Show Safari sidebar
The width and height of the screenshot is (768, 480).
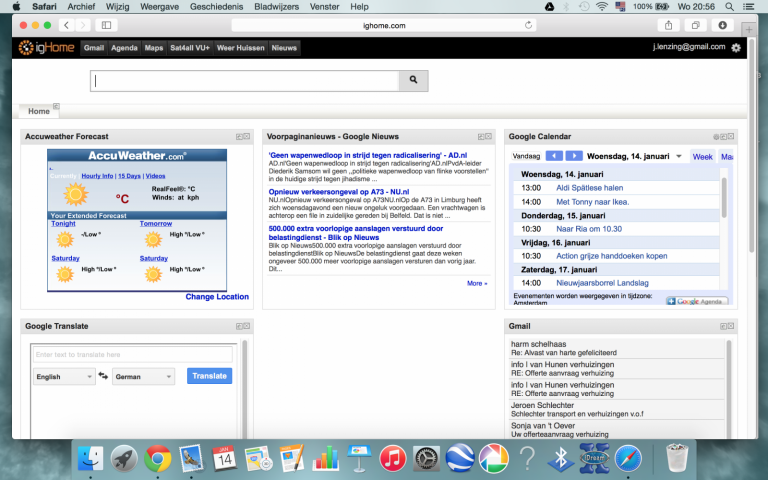pos(107,24)
